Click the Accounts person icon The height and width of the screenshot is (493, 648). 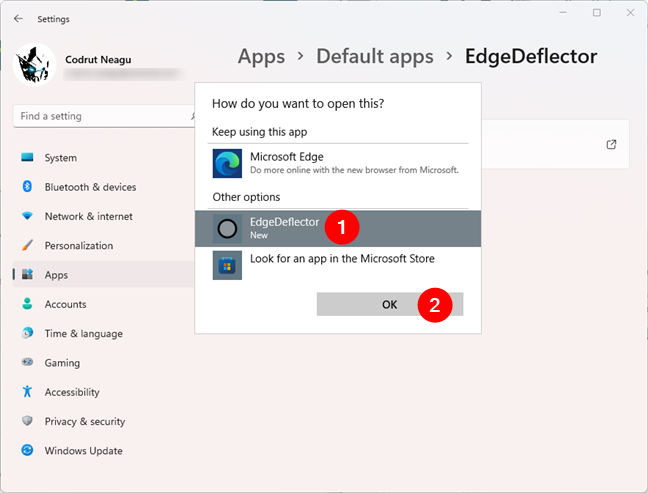tap(27, 304)
